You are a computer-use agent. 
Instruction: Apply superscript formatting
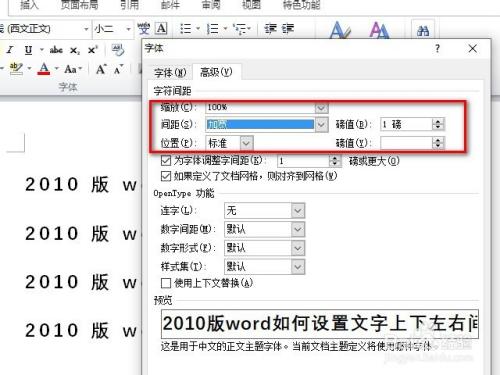pyautogui.click(x=93, y=50)
